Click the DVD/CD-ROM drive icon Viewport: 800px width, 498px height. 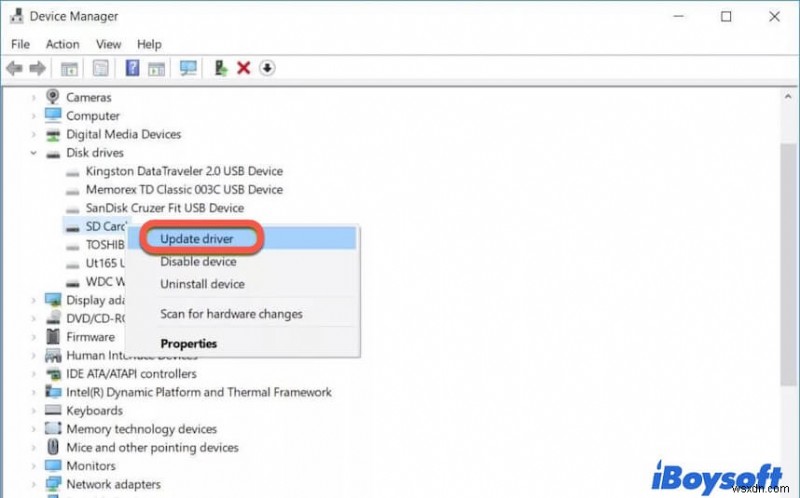click(53, 318)
